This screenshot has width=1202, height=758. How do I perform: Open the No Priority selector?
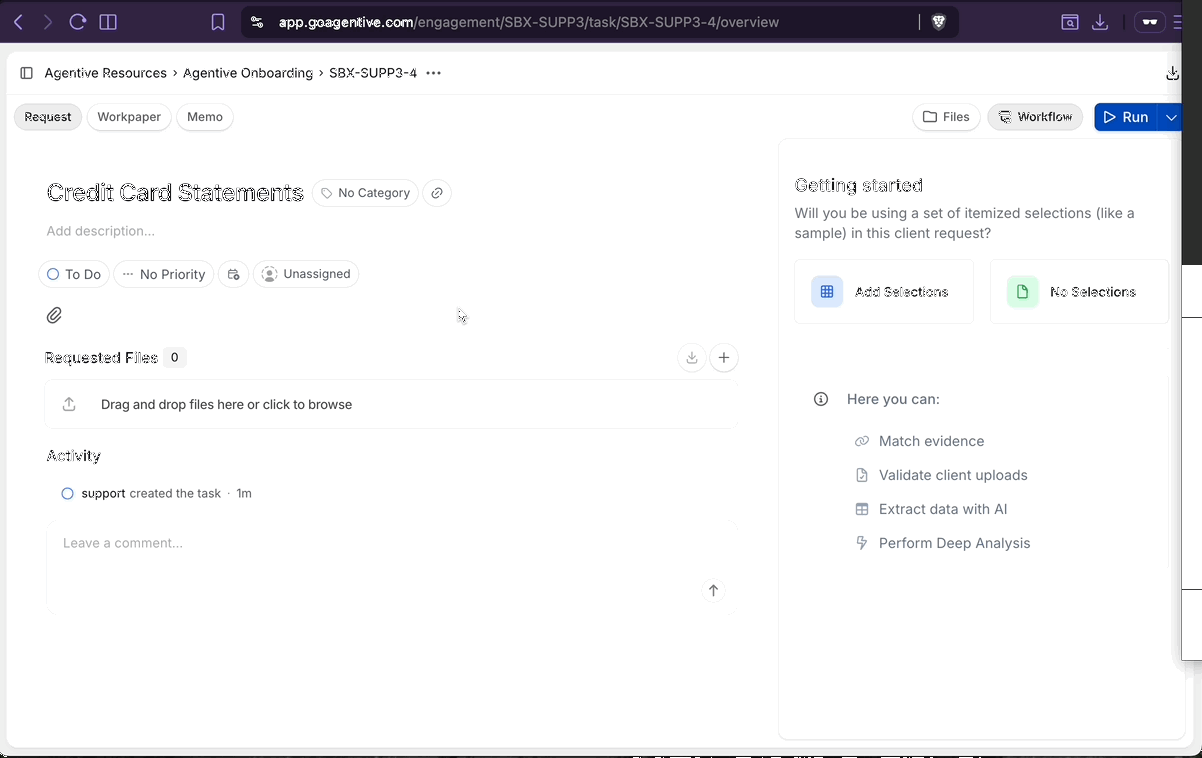point(164,274)
